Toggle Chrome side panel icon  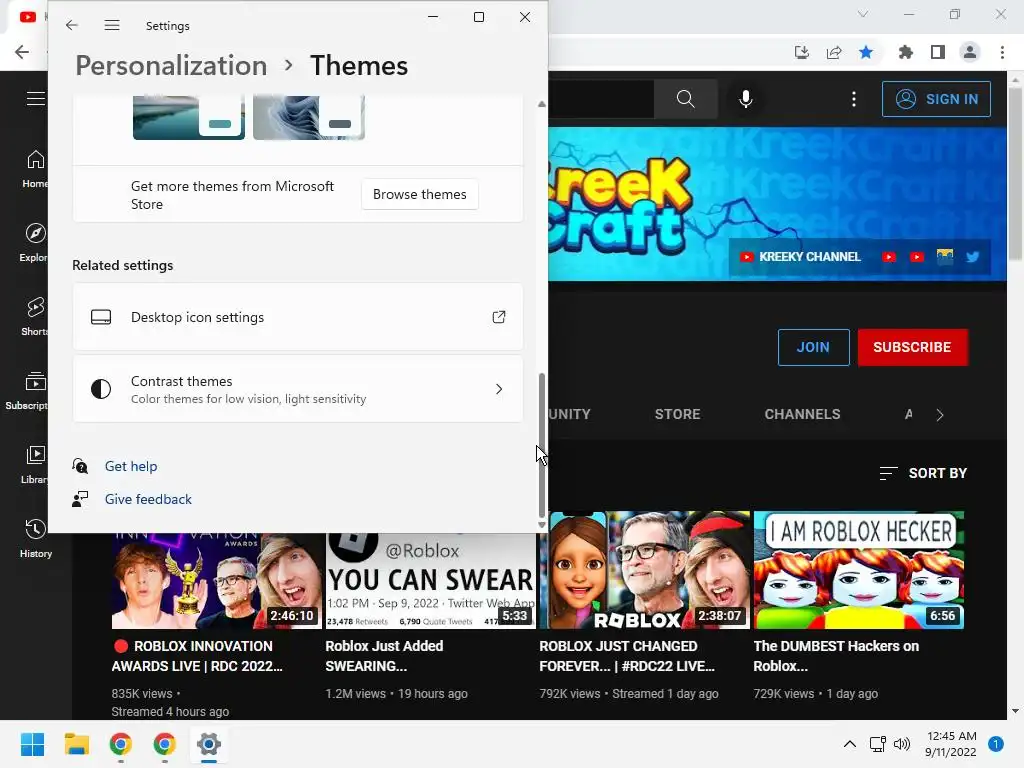[x=938, y=52]
